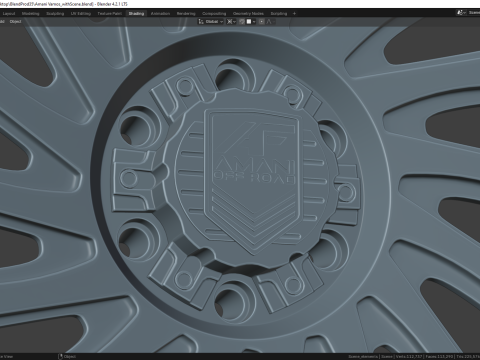Viewport: 480px width, 360px height.
Task: Open the proportional editing falloff icon
Action: pos(270,21)
